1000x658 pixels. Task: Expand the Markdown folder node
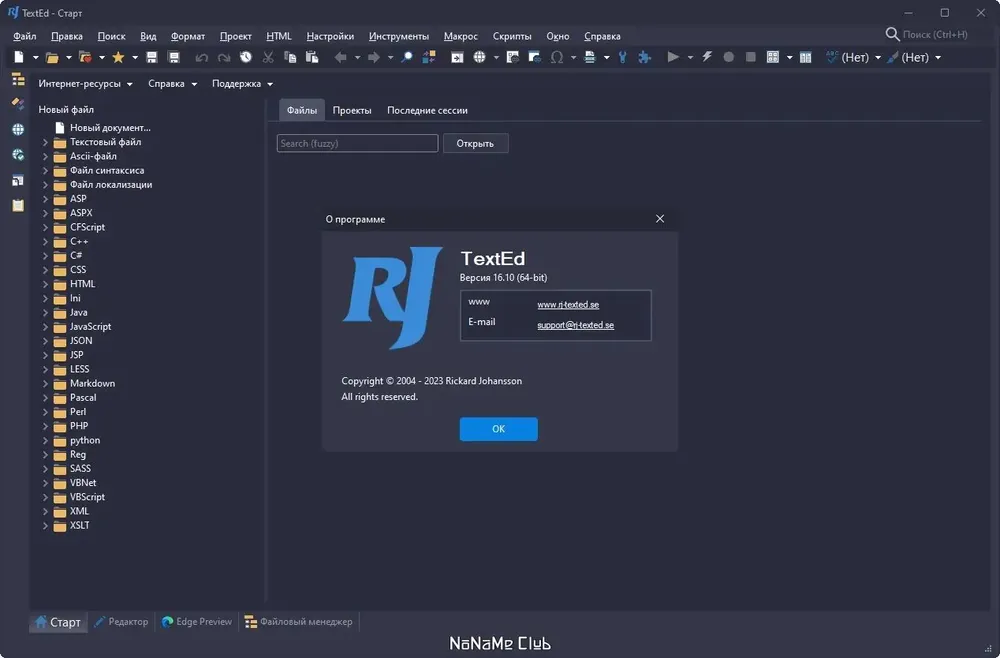(x=45, y=384)
